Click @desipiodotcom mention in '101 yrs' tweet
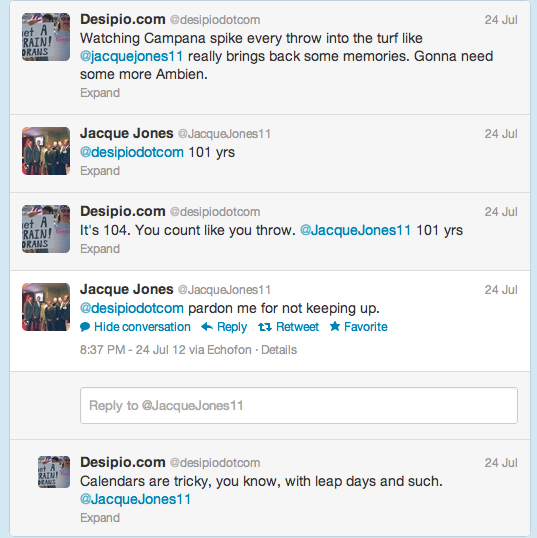537x538 pixels. (132, 152)
